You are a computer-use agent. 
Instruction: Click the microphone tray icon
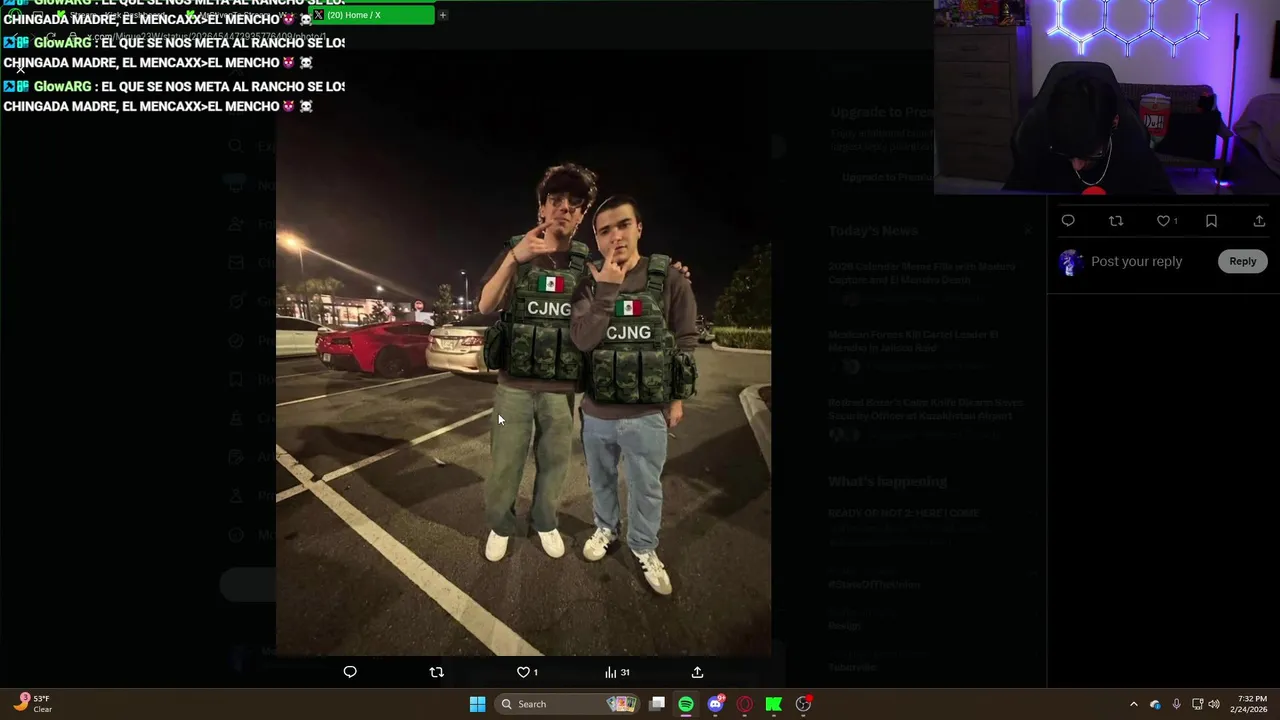1176,704
